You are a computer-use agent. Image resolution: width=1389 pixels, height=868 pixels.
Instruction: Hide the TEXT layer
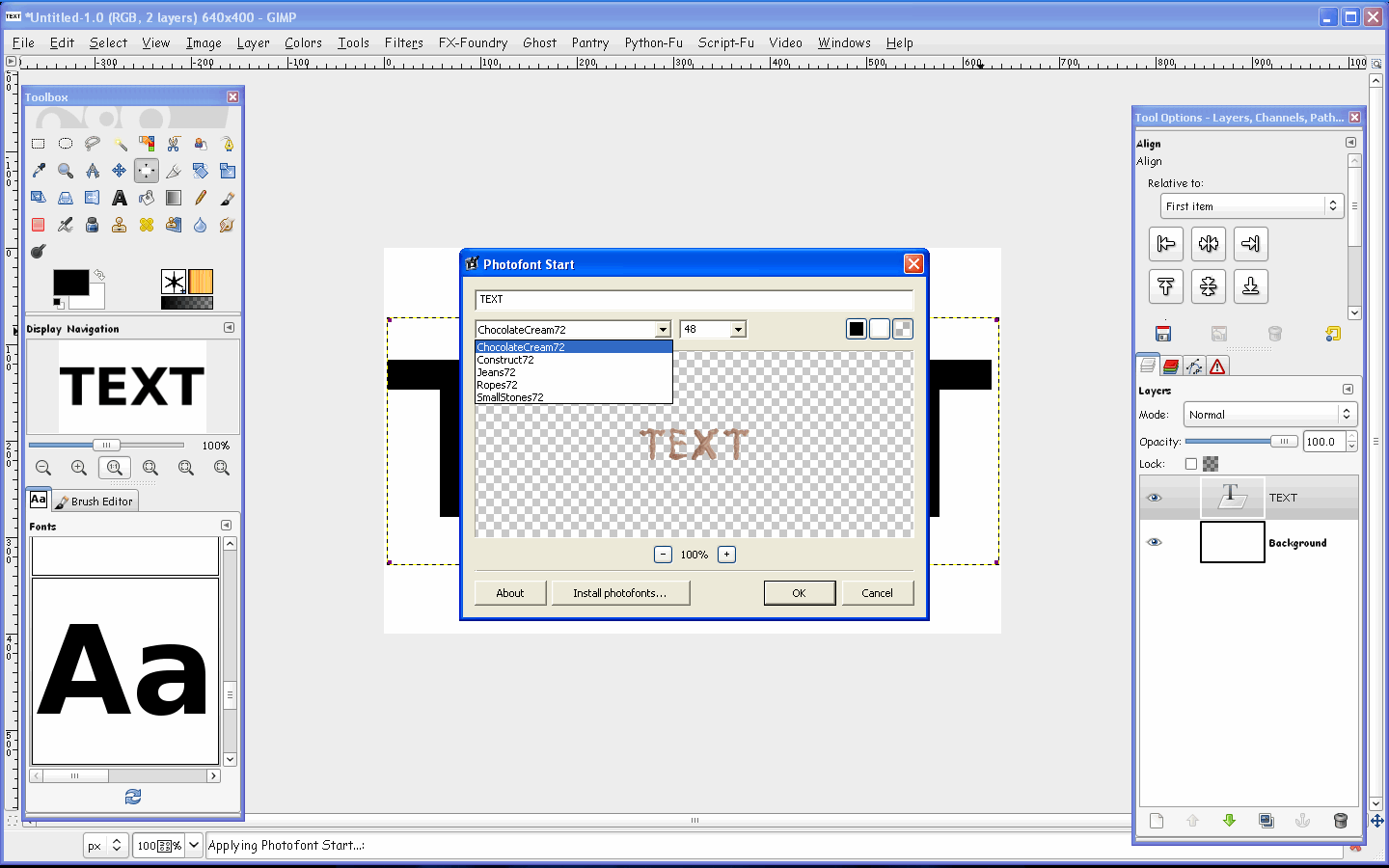(x=1155, y=498)
